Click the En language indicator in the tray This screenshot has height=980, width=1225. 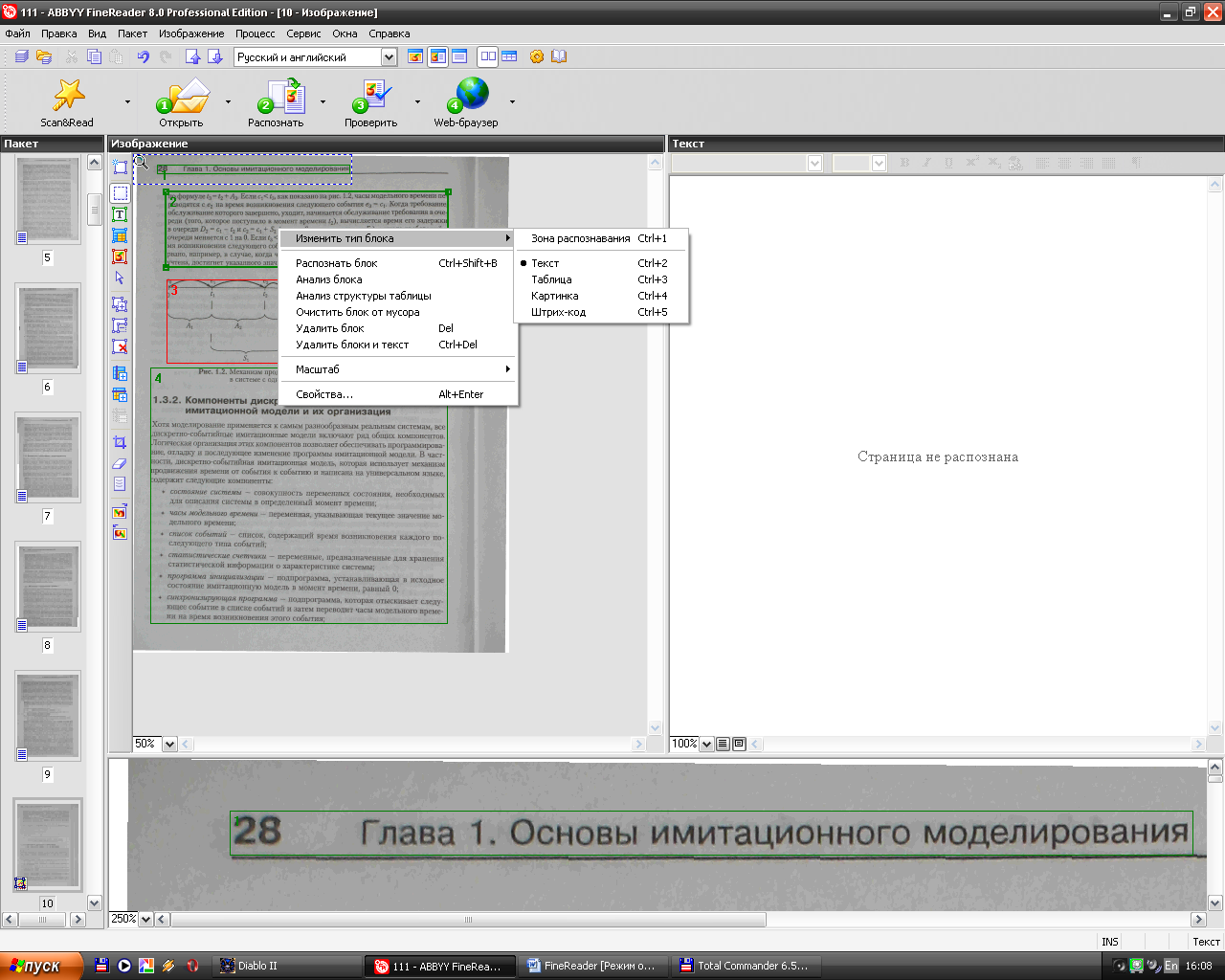point(1170,966)
